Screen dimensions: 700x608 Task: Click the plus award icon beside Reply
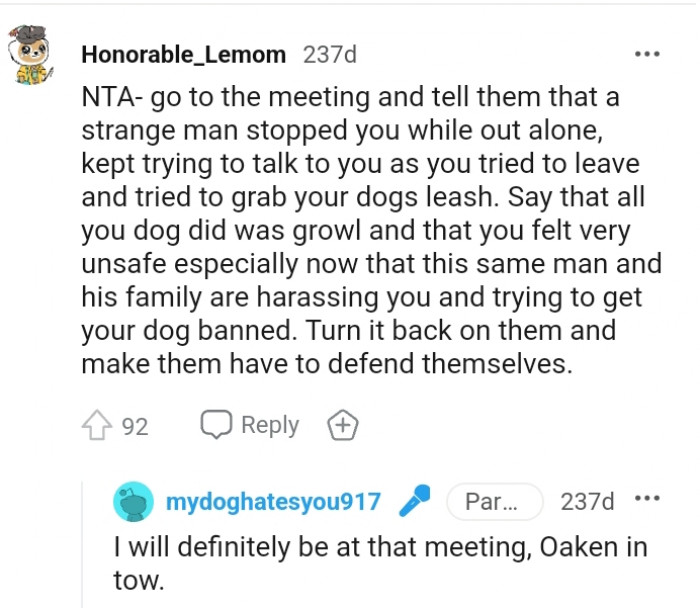pos(342,426)
